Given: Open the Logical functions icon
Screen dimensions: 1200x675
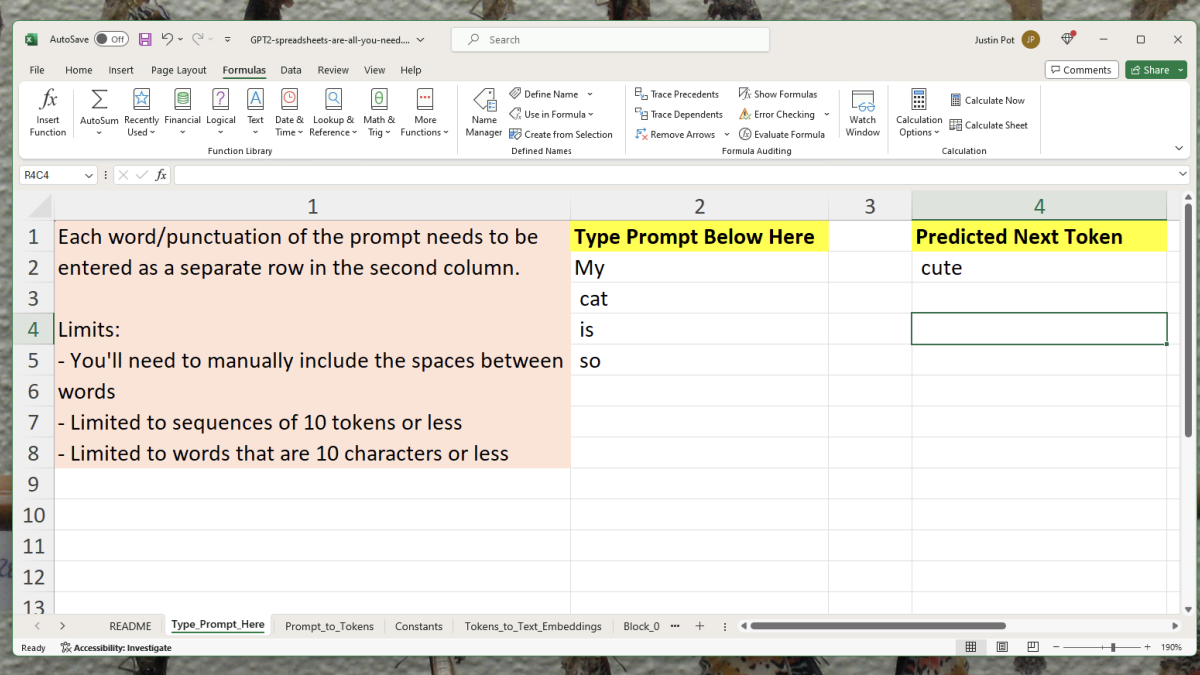Looking at the screenshot, I should [x=221, y=100].
